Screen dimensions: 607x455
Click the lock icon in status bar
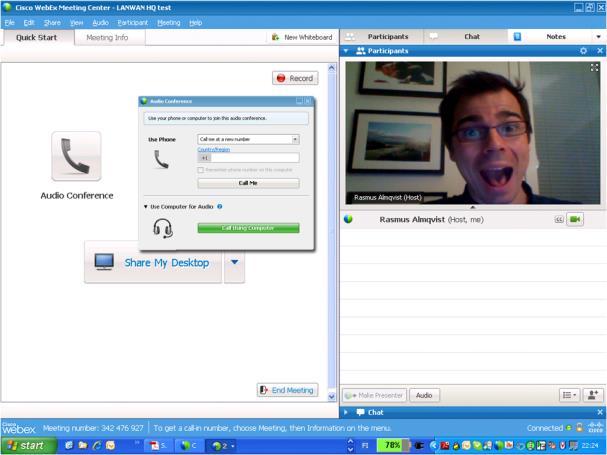coord(580,428)
